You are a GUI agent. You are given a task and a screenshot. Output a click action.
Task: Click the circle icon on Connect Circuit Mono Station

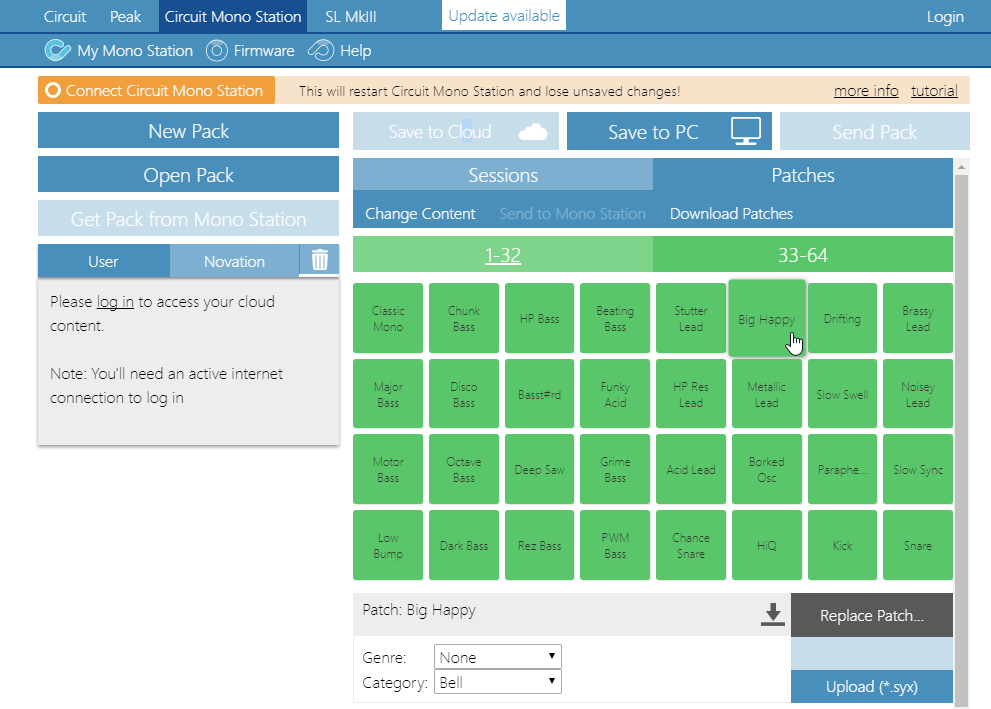pyautogui.click(x=53, y=90)
